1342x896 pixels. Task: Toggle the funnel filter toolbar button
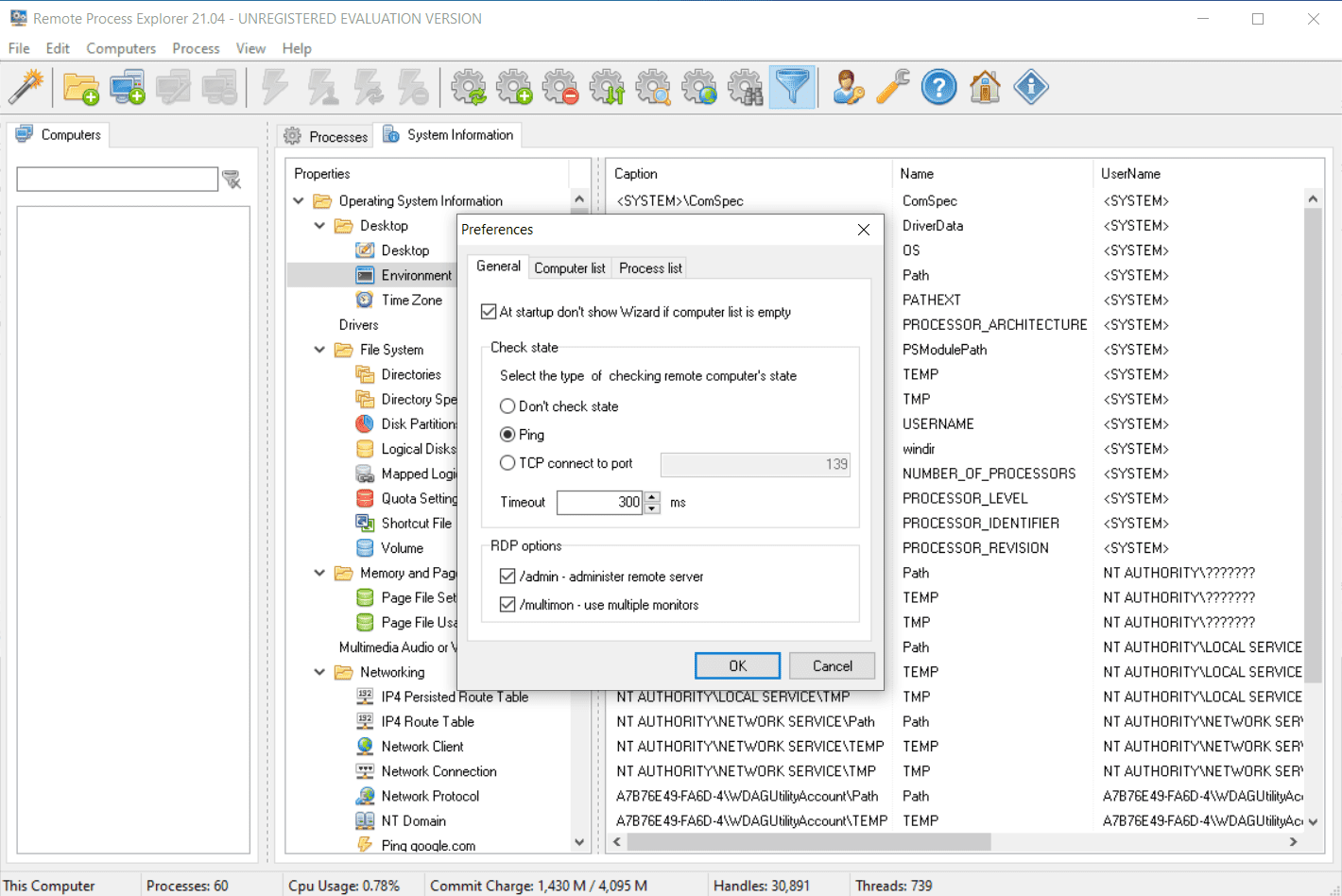click(x=792, y=87)
